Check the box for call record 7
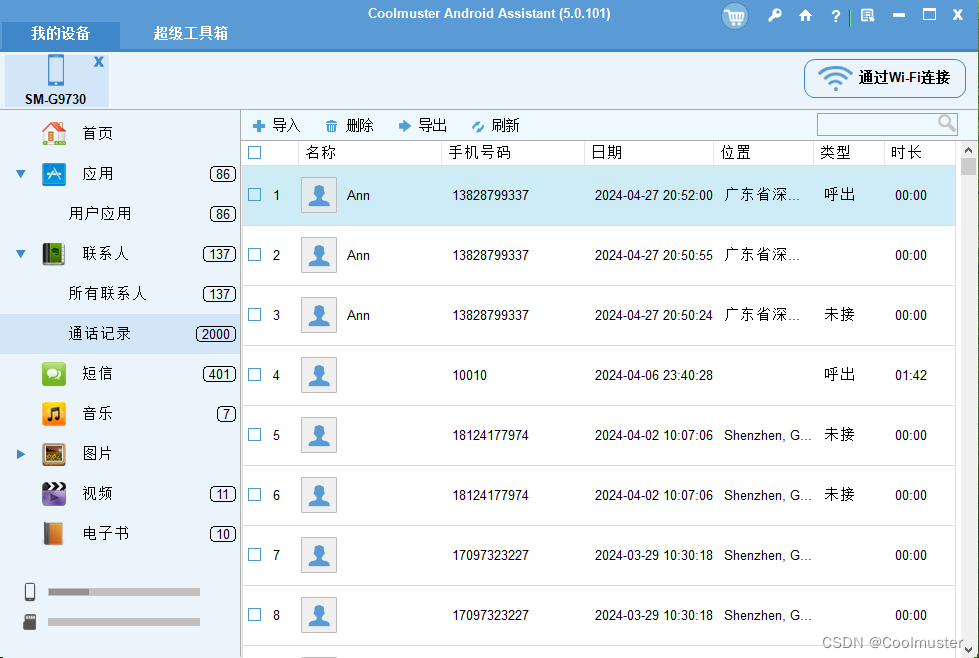979x658 pixels. tap(255, 554)
